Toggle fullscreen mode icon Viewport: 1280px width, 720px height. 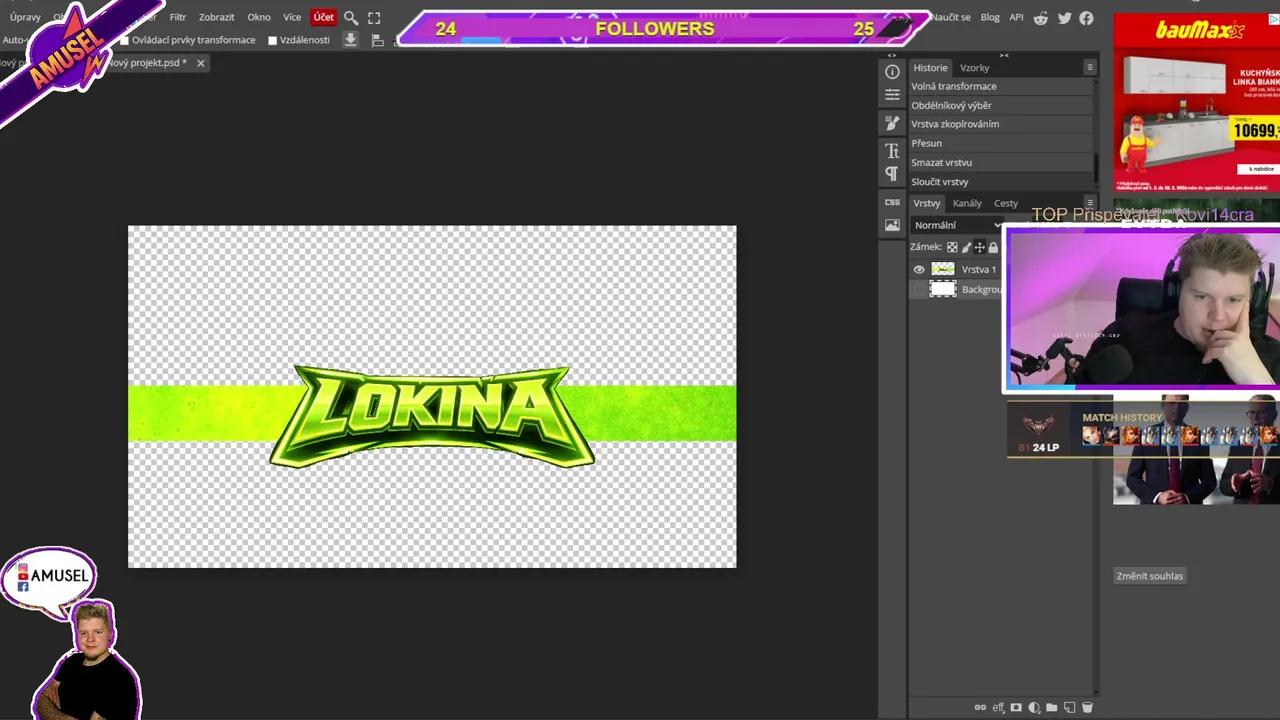(374, 17)
